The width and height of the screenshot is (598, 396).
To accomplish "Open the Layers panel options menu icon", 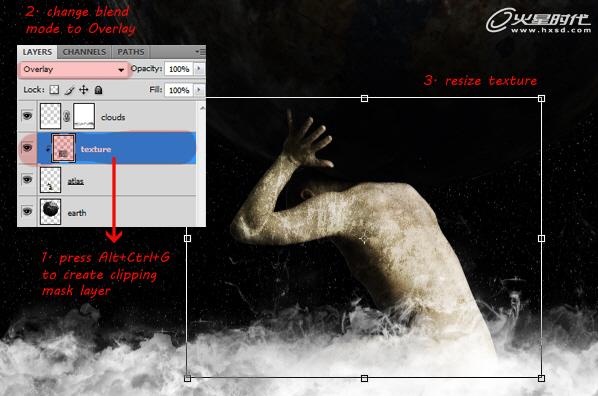I will 200,52.
